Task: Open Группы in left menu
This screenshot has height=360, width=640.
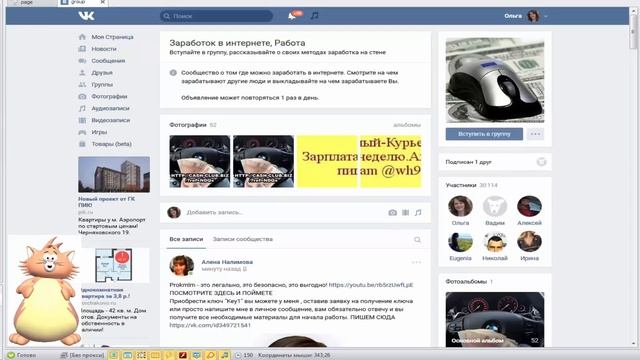Action: point(102,84)
